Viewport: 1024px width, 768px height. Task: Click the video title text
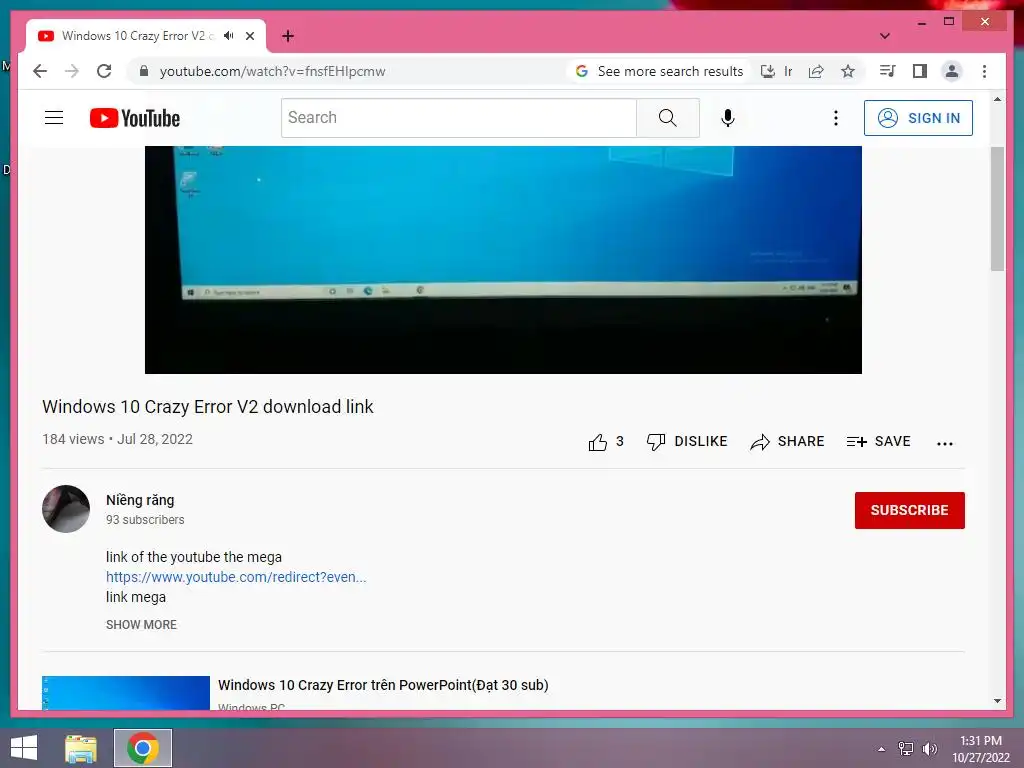point(208,407)
